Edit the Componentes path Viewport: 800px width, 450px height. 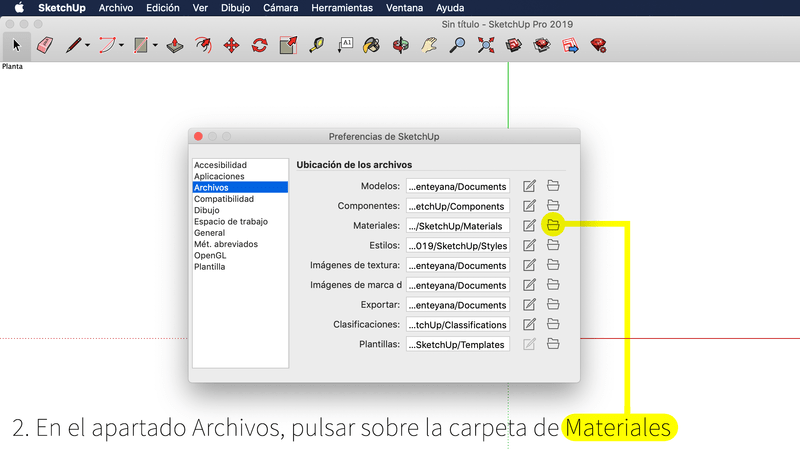pyautogui.click(x=529, y=206)
